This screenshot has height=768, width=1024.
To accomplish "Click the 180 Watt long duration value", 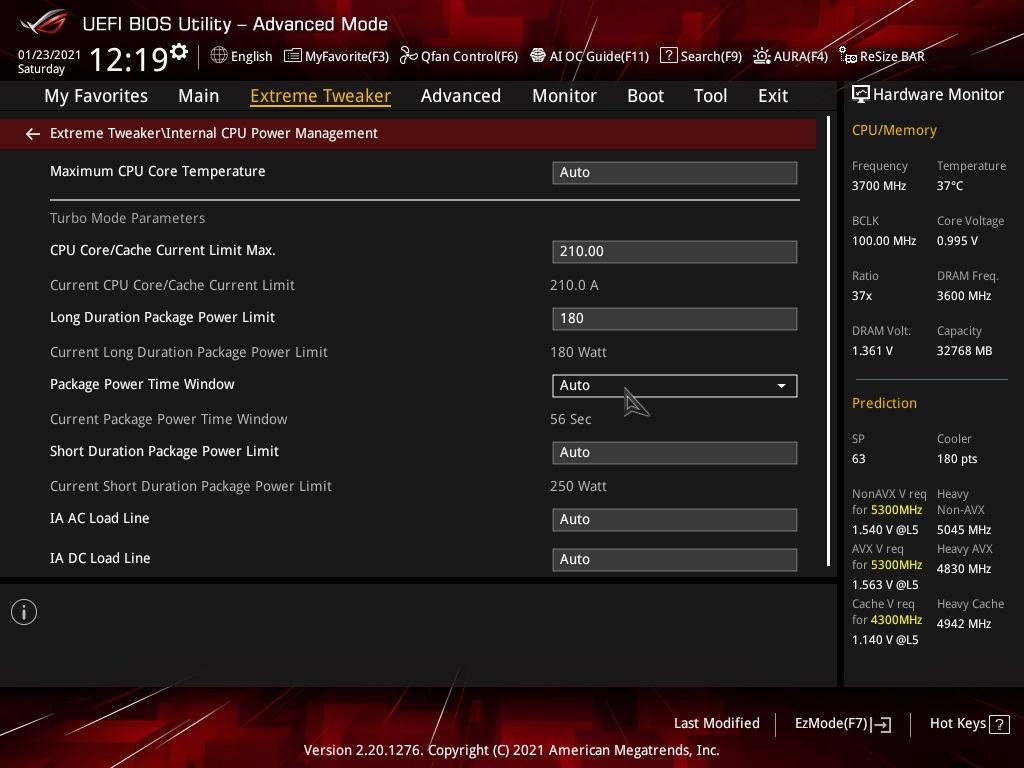I will [x=578, y=353].
